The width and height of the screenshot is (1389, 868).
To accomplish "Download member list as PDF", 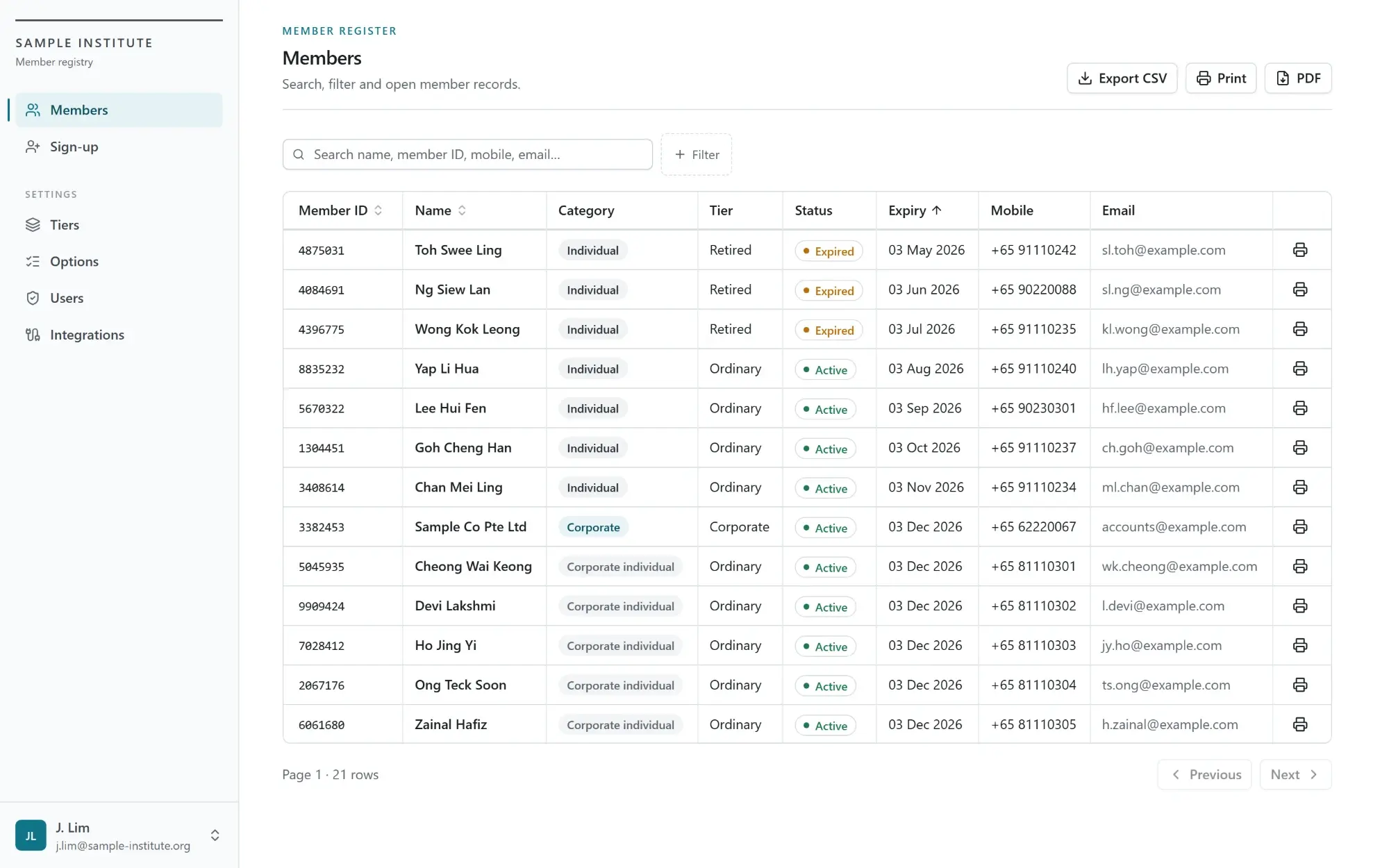I will click(1298, 78).
